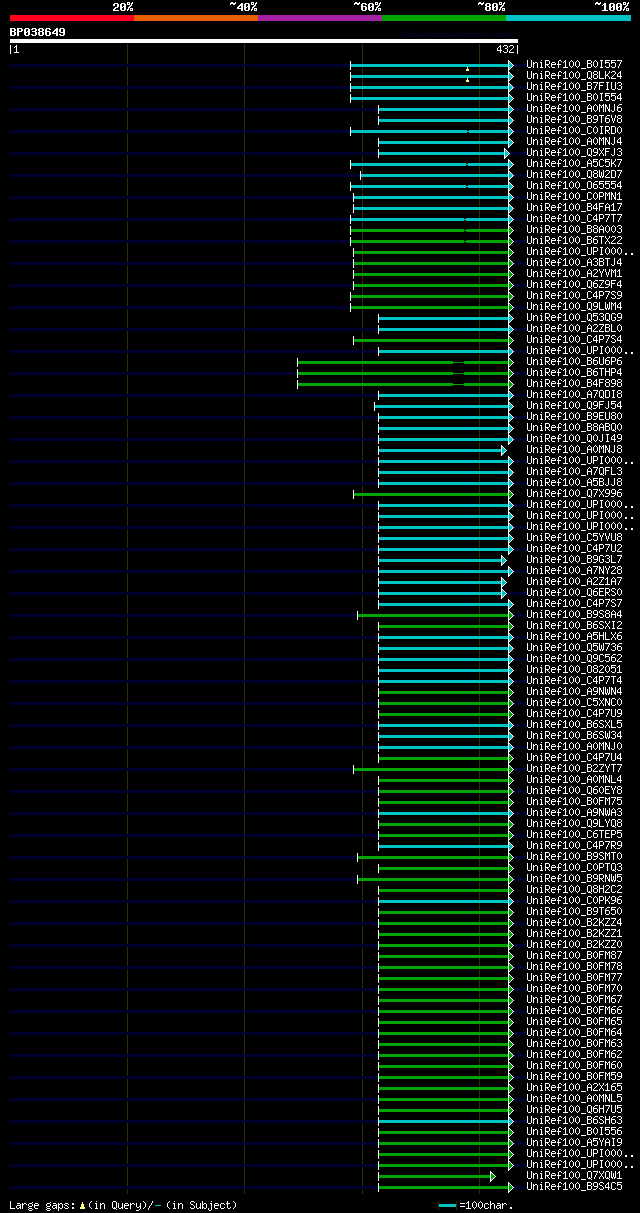
Task: Select the UniRef100_Q6Z9F4 label
Action: tap(574, 284)
